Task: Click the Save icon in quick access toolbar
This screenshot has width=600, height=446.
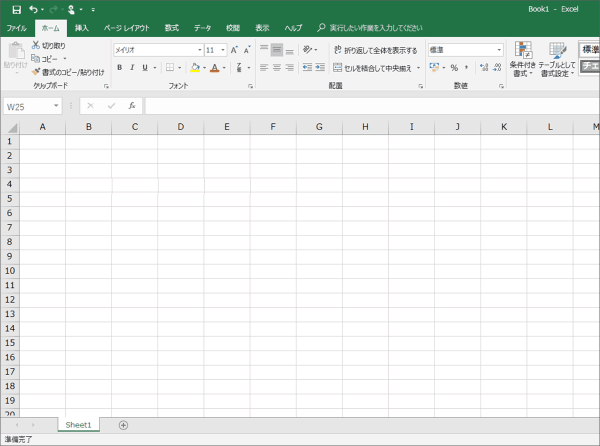Action: (x=16, y=9)
